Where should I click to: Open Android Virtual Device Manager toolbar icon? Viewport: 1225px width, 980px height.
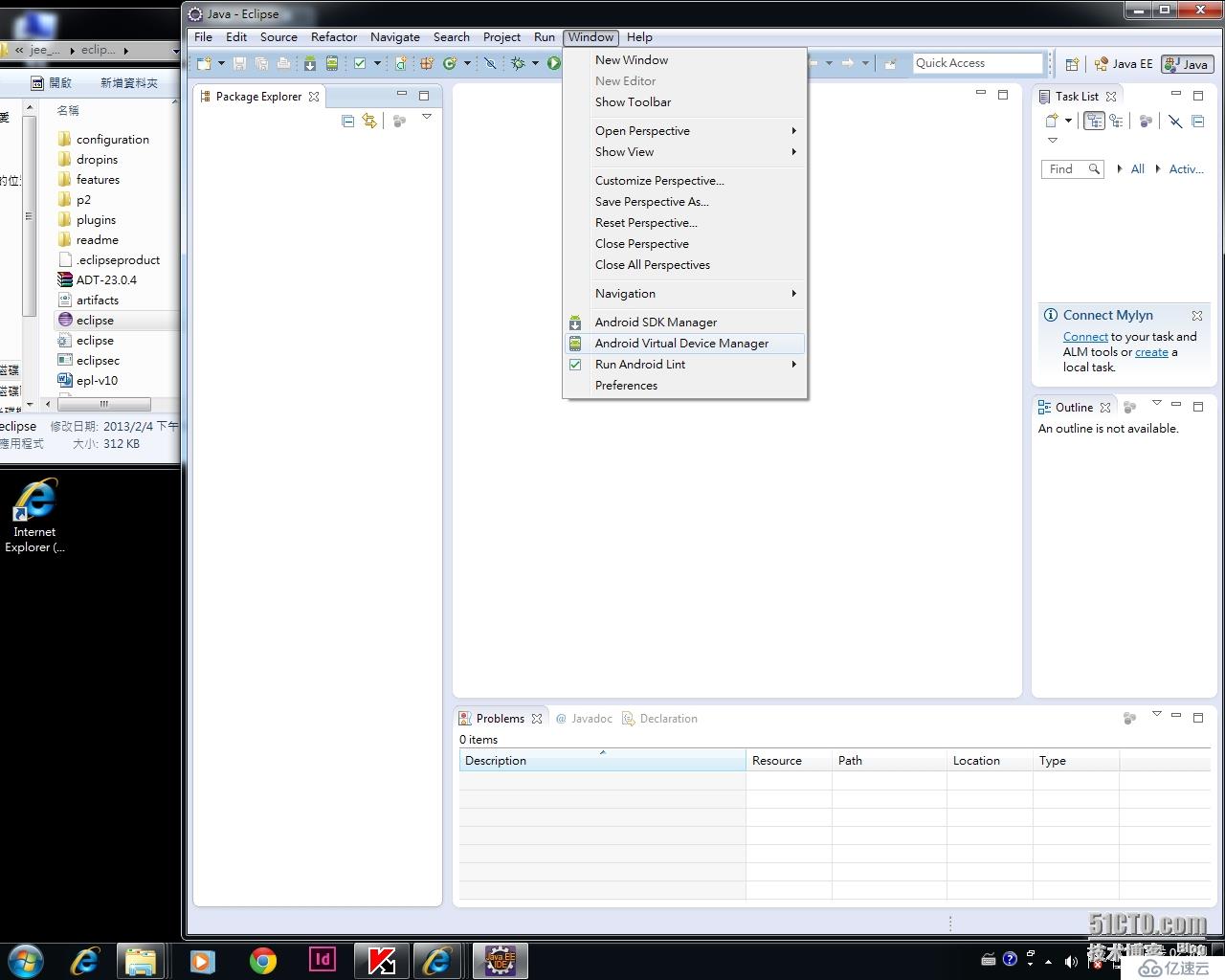(x=332, y=63)
